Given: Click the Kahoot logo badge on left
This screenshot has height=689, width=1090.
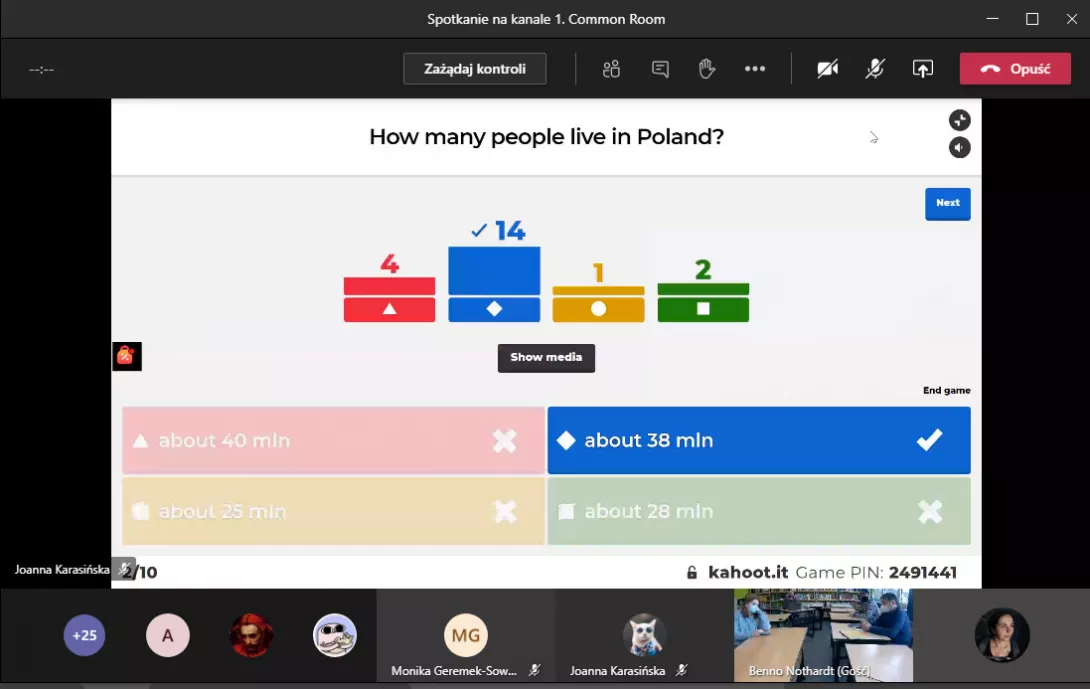Looking at the screenshot, I should tap(126, 356).
